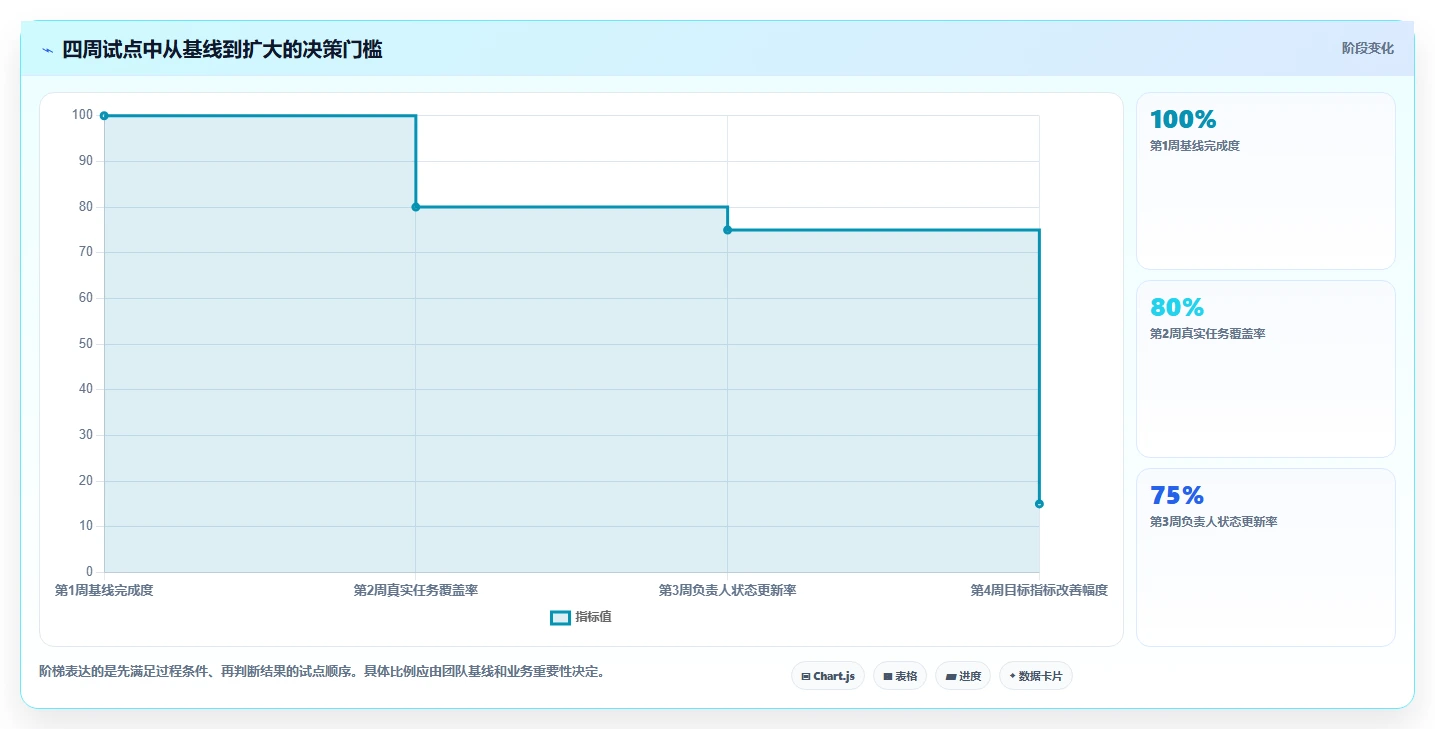Click the 75% value in third card

(1177, 496)
